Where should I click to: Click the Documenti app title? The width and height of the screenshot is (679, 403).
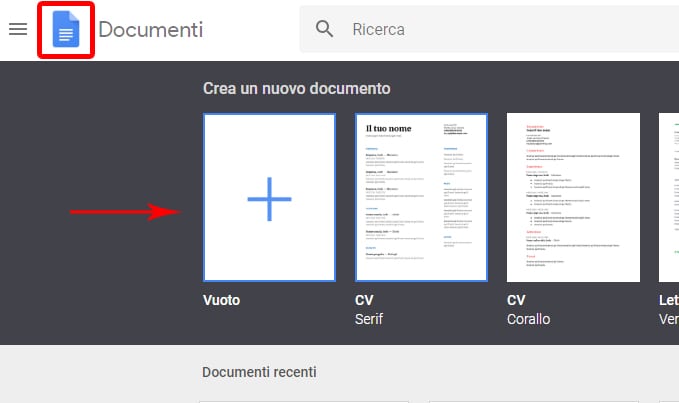click(x=150, y=29)
